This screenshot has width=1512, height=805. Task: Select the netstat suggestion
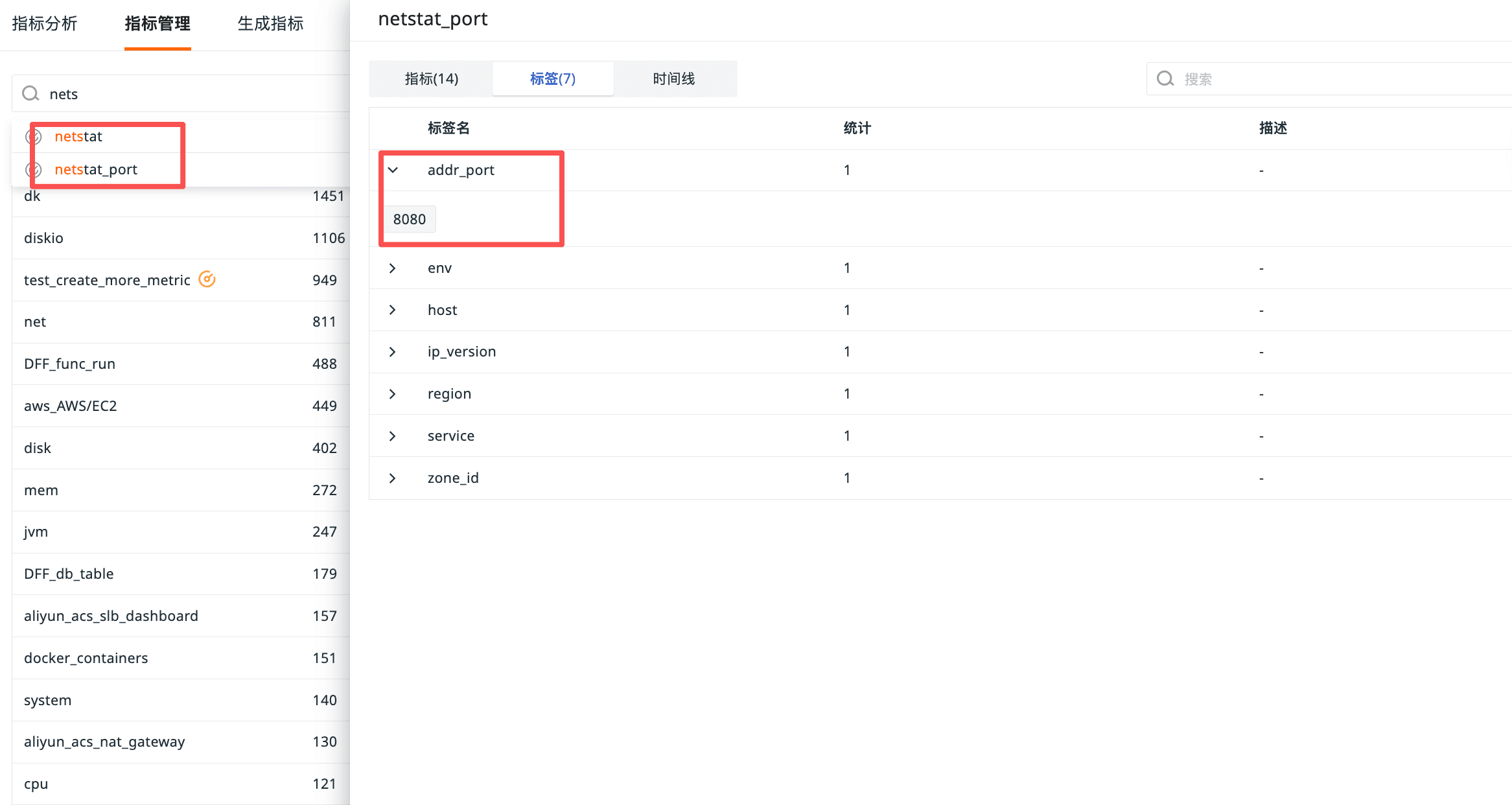pos(78,137)
